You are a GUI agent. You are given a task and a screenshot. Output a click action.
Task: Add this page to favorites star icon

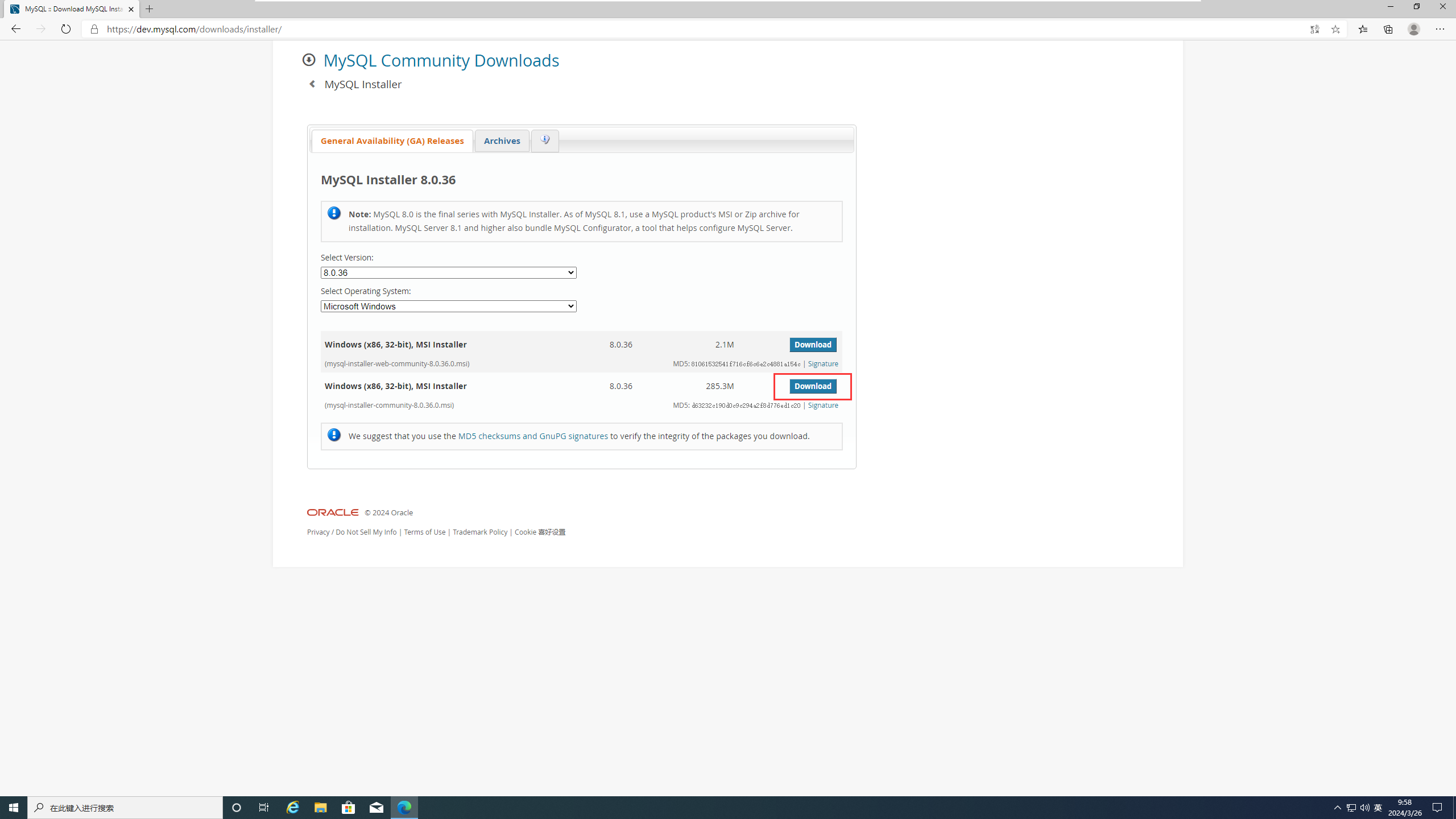1335,29
